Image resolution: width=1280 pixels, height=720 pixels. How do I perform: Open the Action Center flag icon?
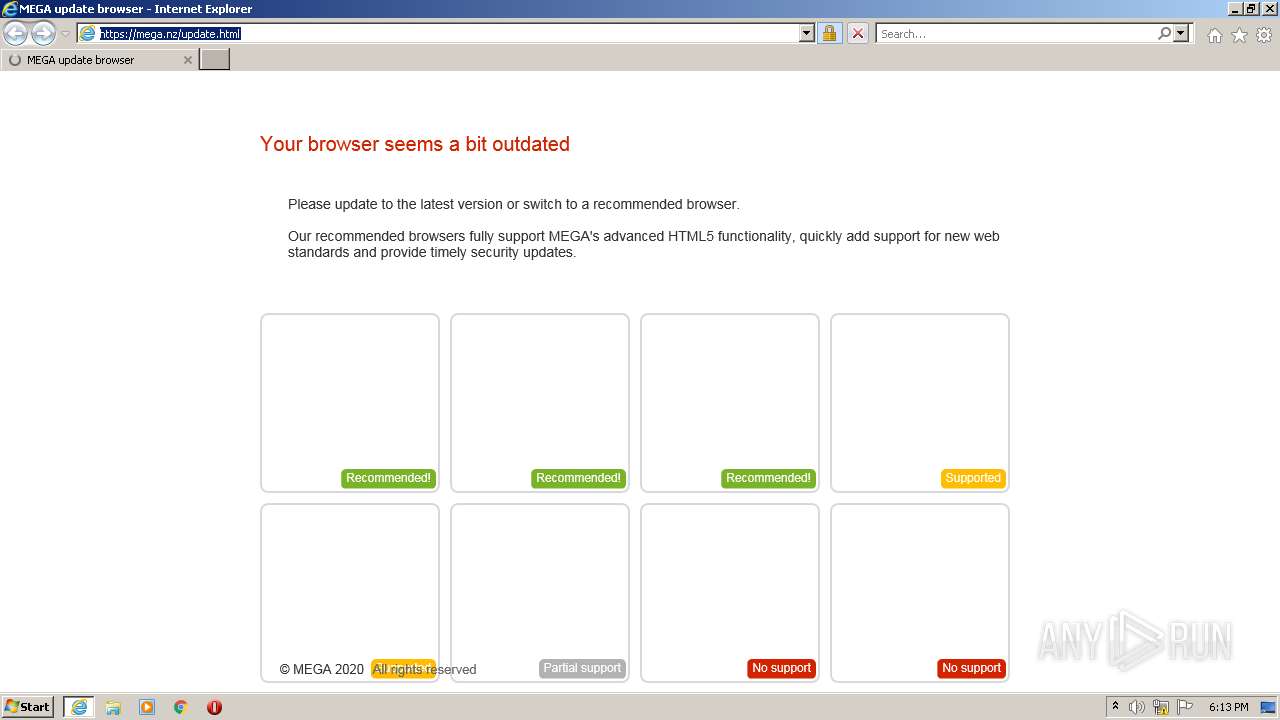coord(1185,707)
